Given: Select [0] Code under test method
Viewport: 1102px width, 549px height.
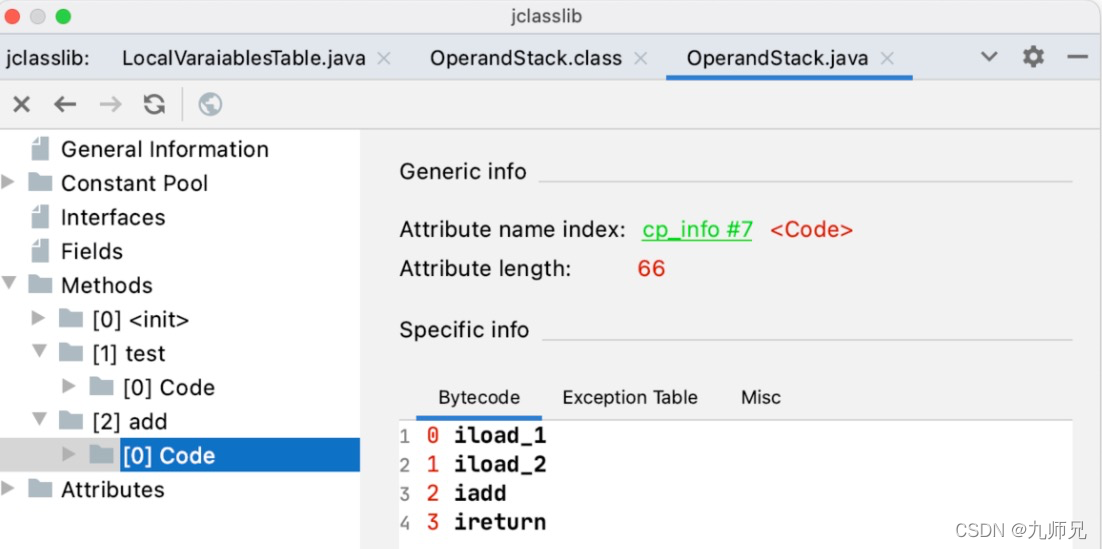Looking at the screenshot, I should pyautogui.click(x=168, y=387).
